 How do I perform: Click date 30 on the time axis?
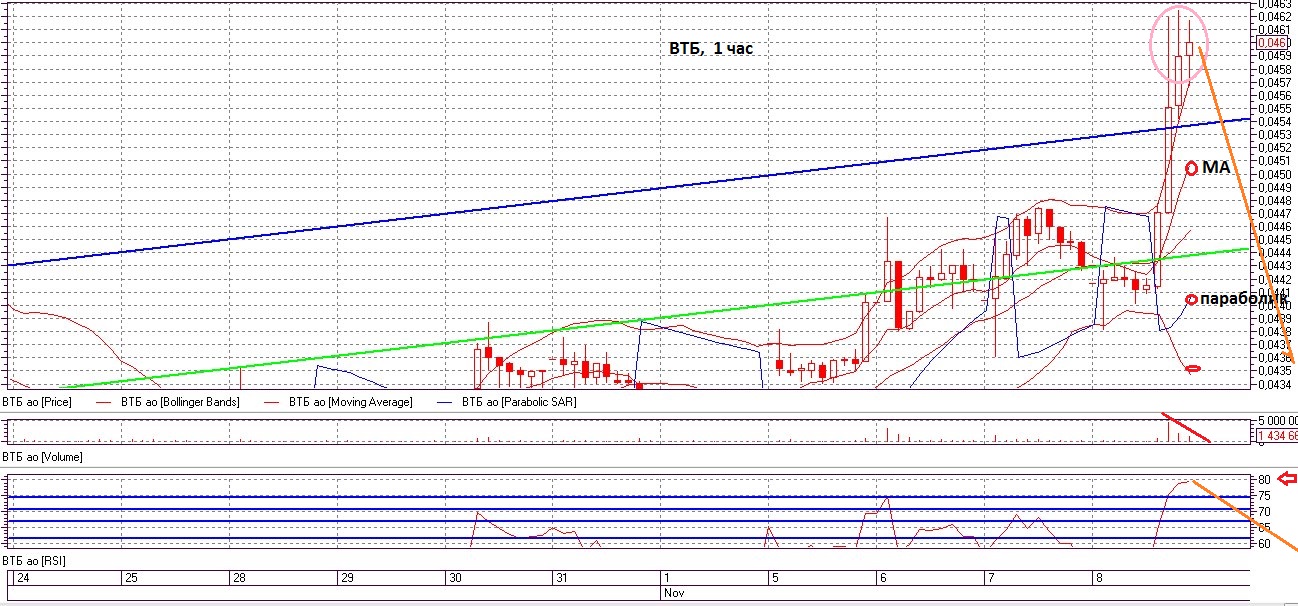coord(455,578)
